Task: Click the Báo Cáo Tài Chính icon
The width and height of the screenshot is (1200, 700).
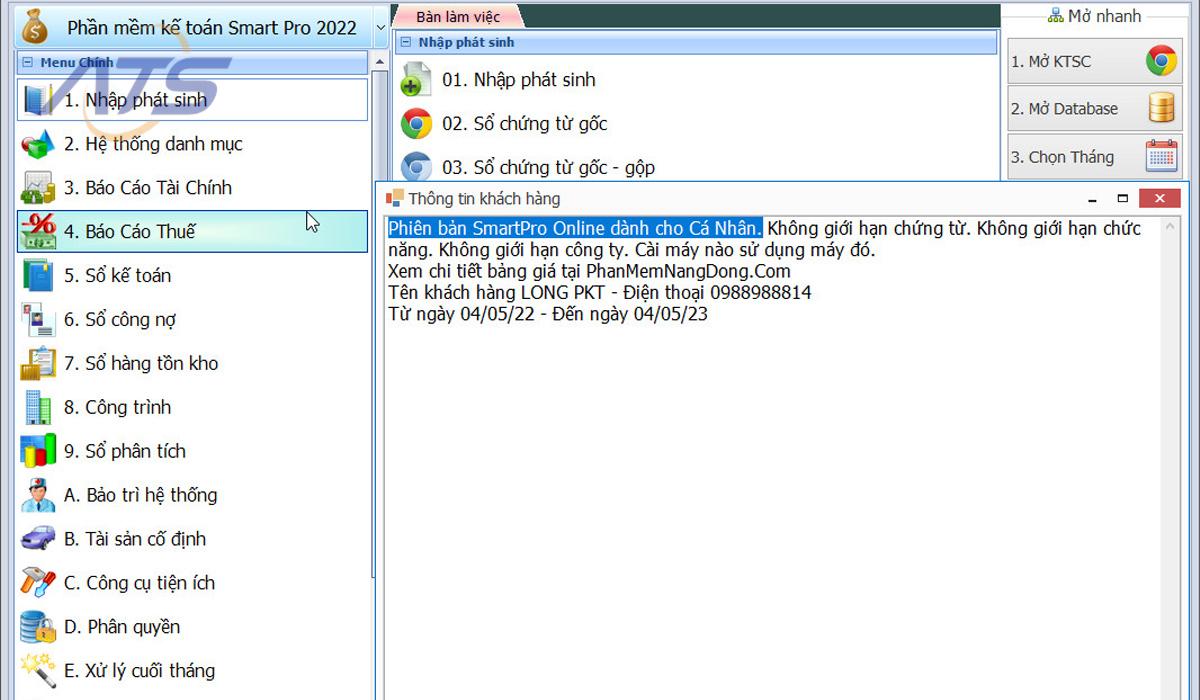Action: (x=38, y=188)
